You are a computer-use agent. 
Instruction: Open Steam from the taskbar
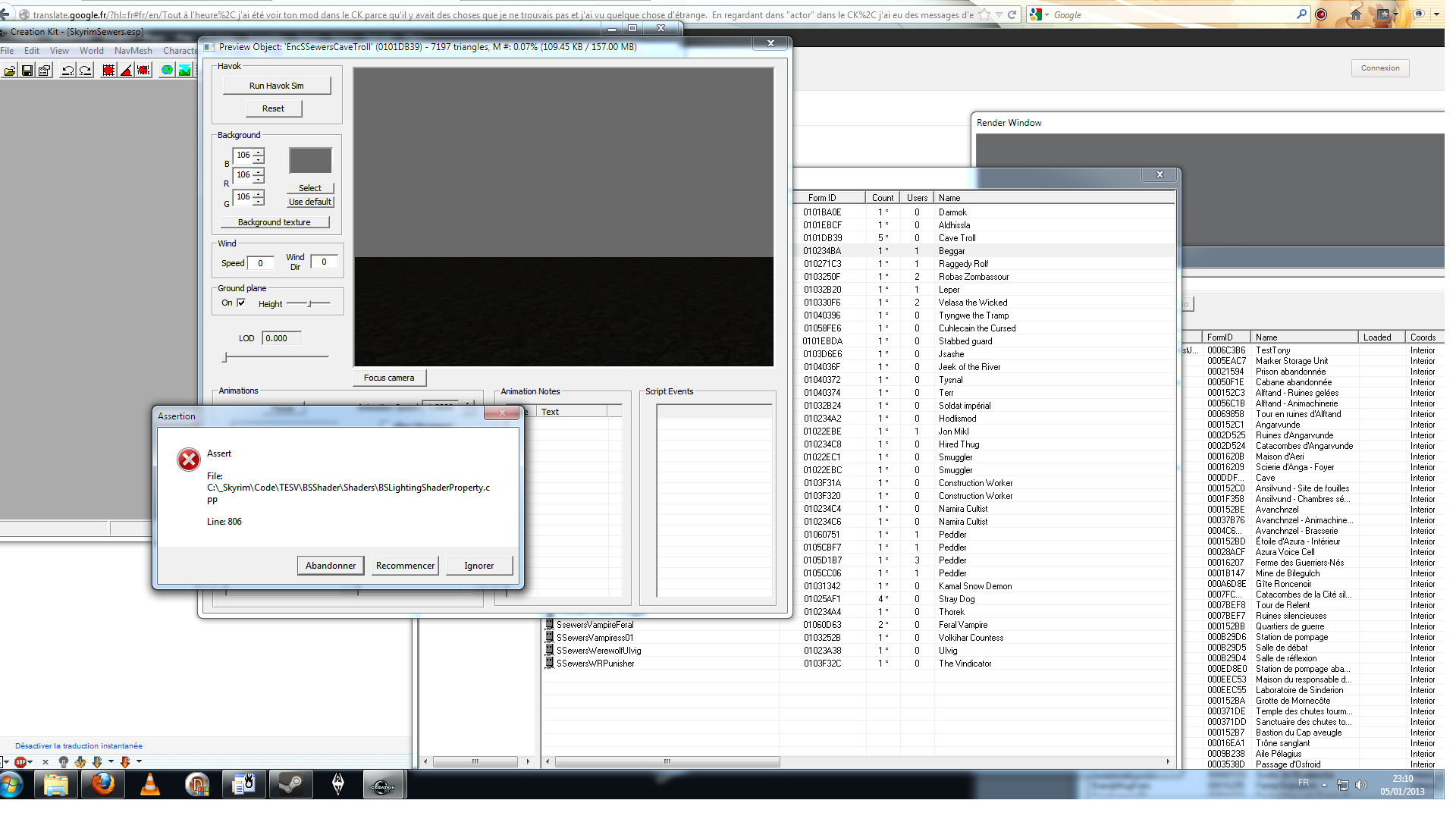coord(290,785)
